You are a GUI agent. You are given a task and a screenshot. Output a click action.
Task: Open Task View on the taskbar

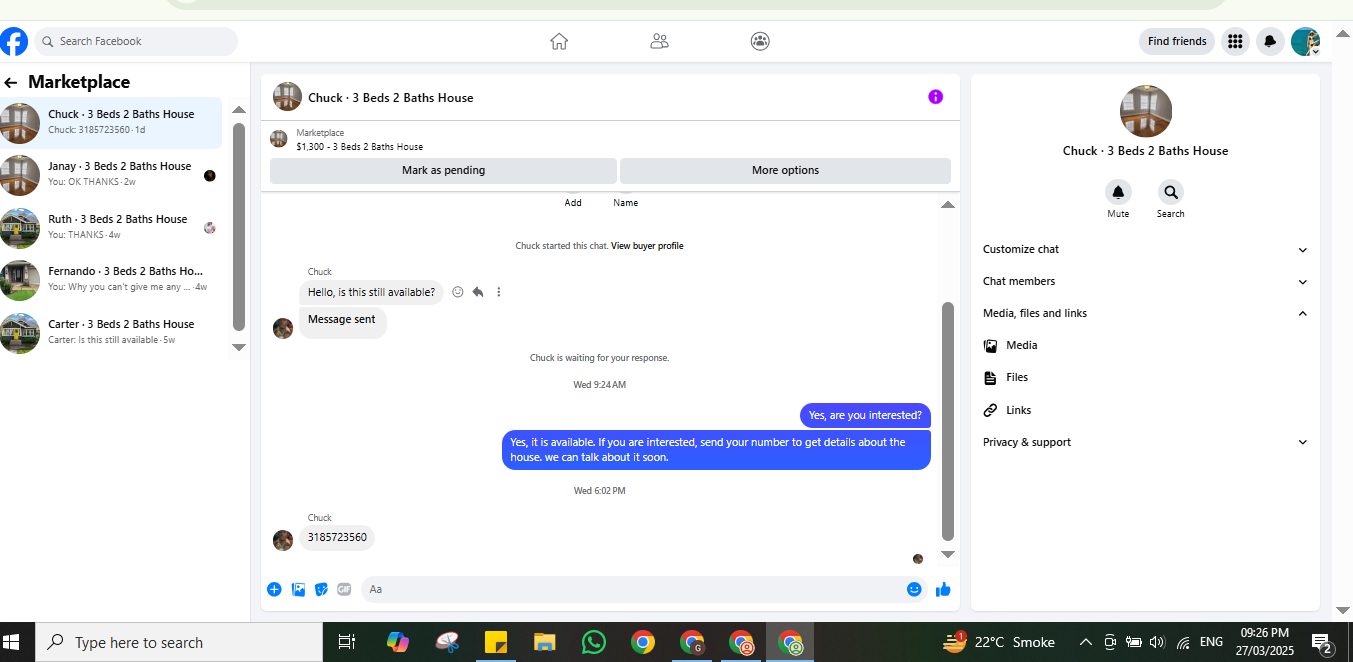click(x=347, y=642)
